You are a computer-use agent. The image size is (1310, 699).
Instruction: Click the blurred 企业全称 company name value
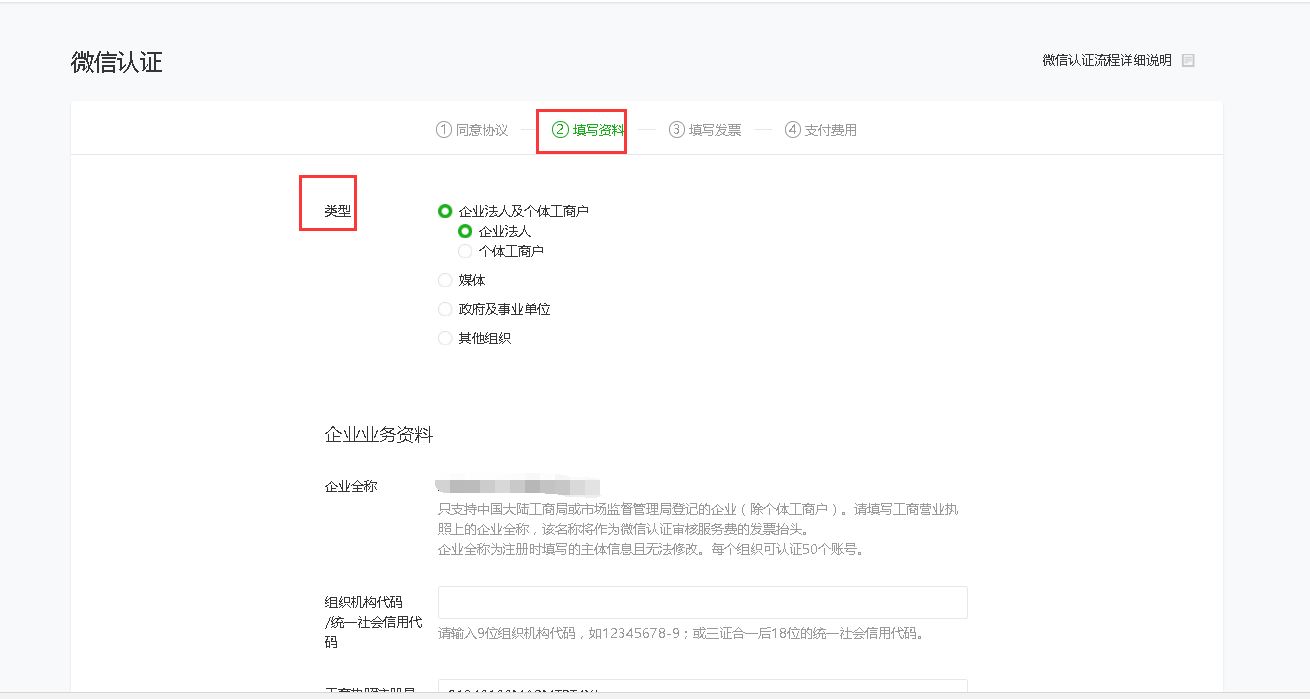[518, 487]
